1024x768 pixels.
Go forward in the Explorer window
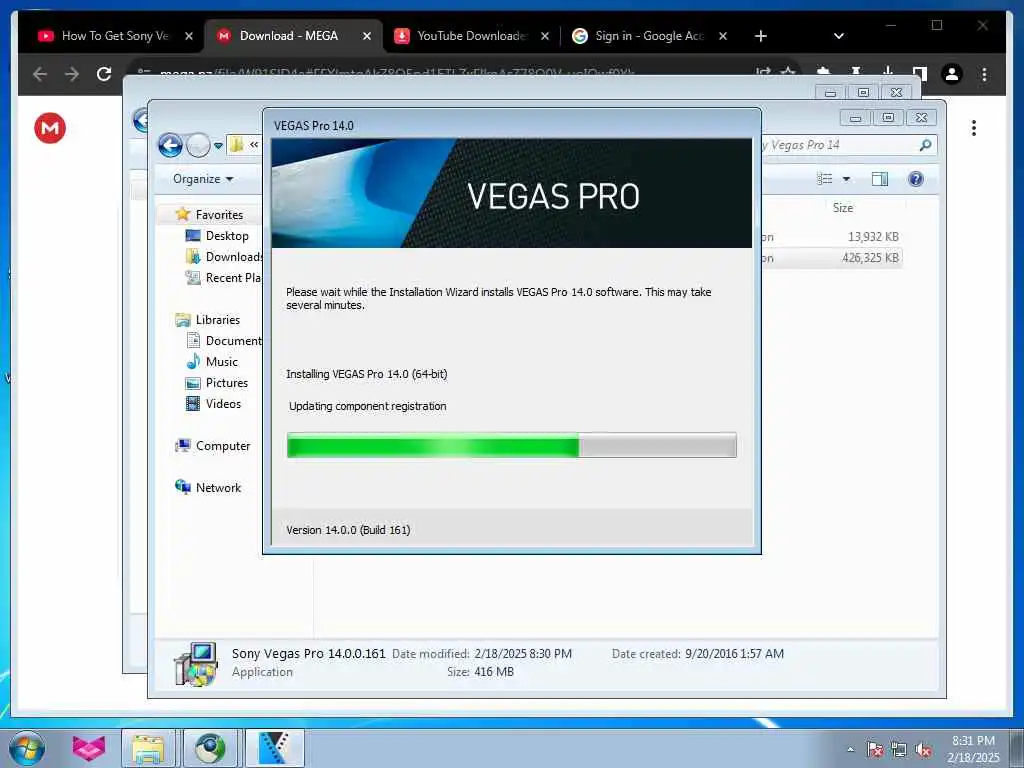coord(198,145)
